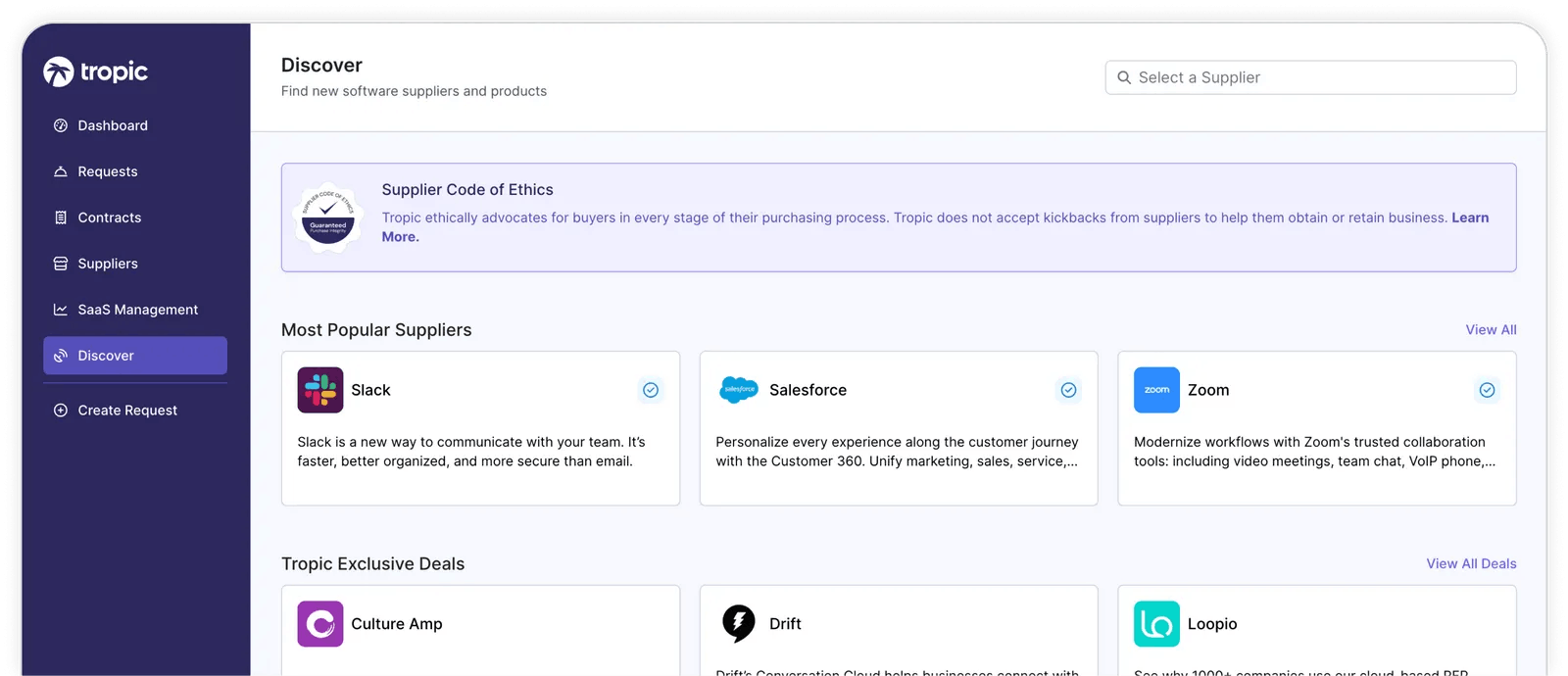This screenshot has height=676, width=1568.
Task: Open the Drift deal title
Action: 785,624
